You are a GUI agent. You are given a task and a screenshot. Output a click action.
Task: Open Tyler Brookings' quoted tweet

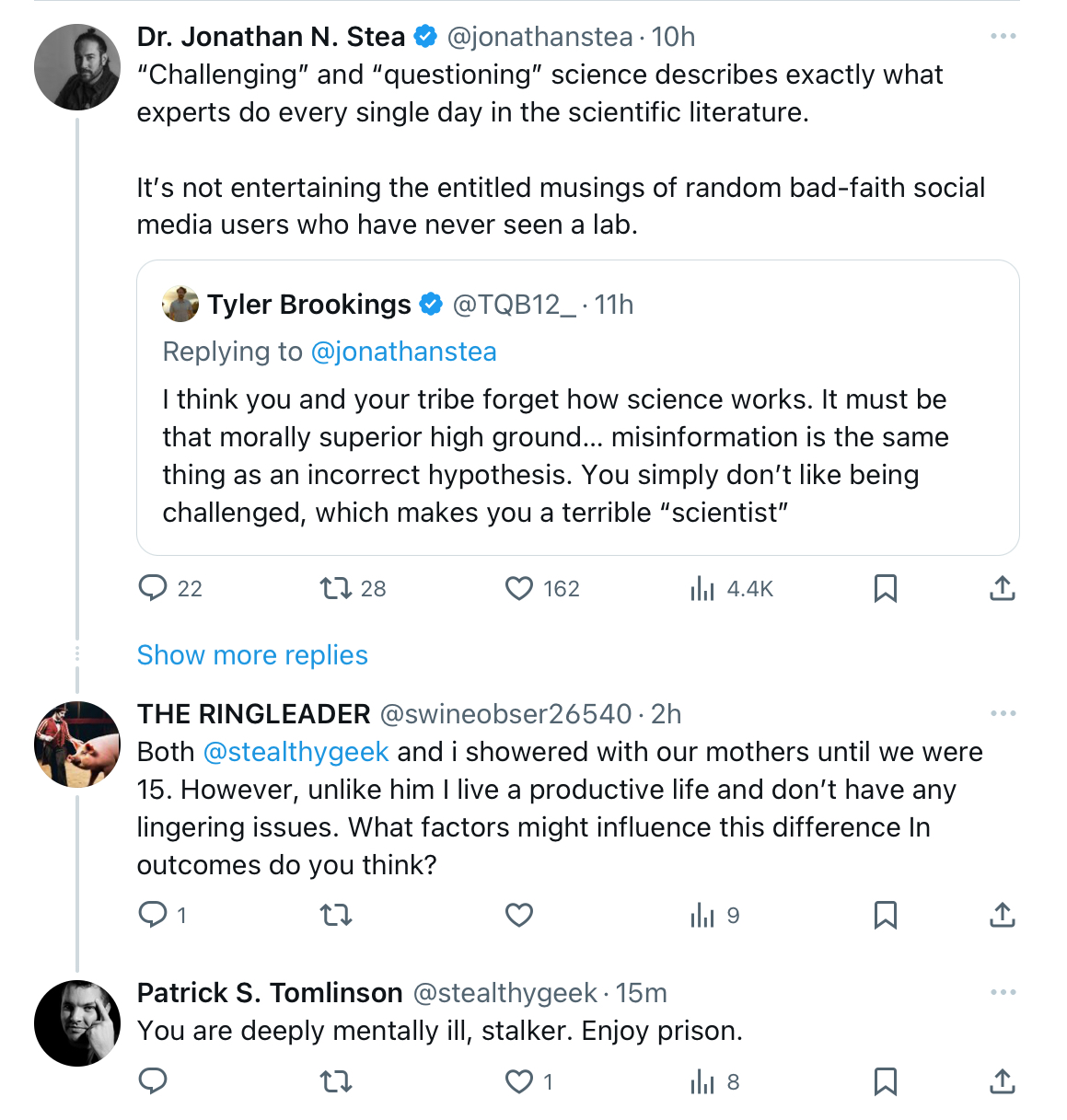(x=577, y=408)
